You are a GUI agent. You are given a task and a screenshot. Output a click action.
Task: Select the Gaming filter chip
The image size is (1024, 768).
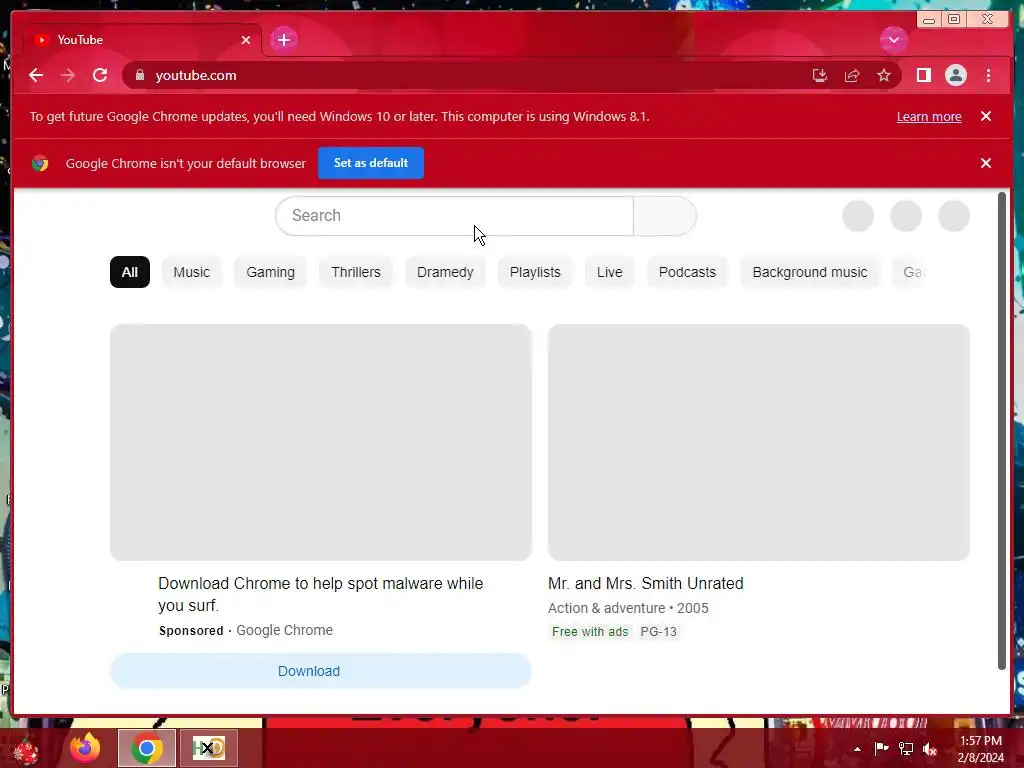[x=270, y=272]
